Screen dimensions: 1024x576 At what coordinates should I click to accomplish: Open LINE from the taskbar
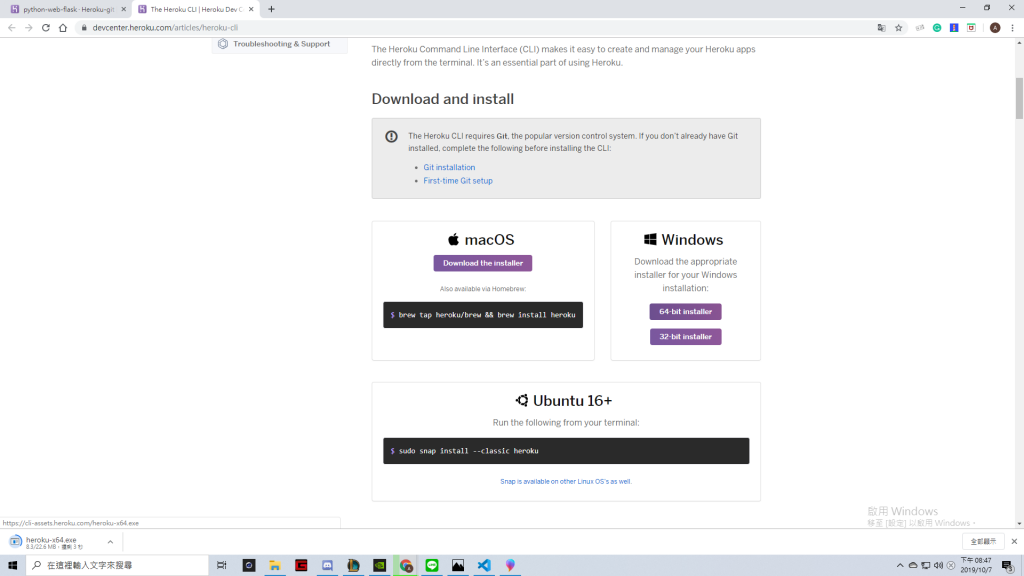tap(432, 565)
